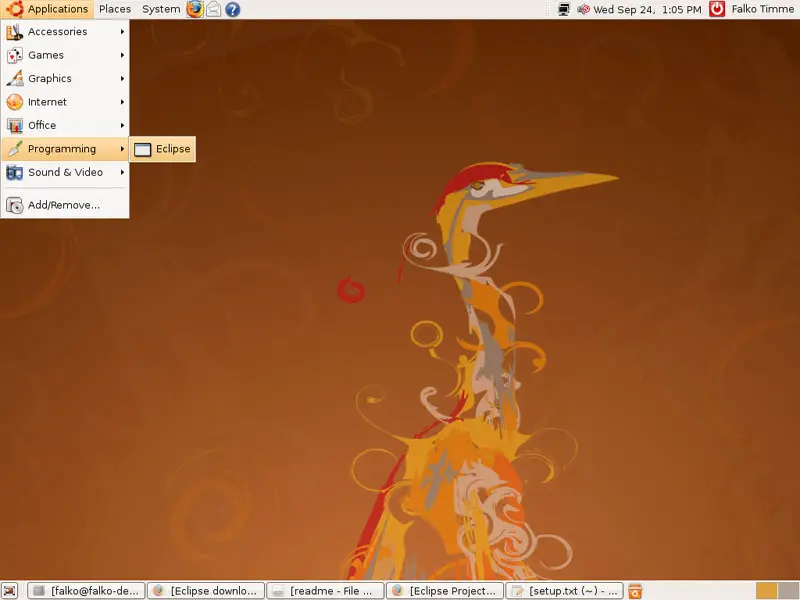
Task: Open the Falko Timme user switcher
Action: tap(762, 9)
